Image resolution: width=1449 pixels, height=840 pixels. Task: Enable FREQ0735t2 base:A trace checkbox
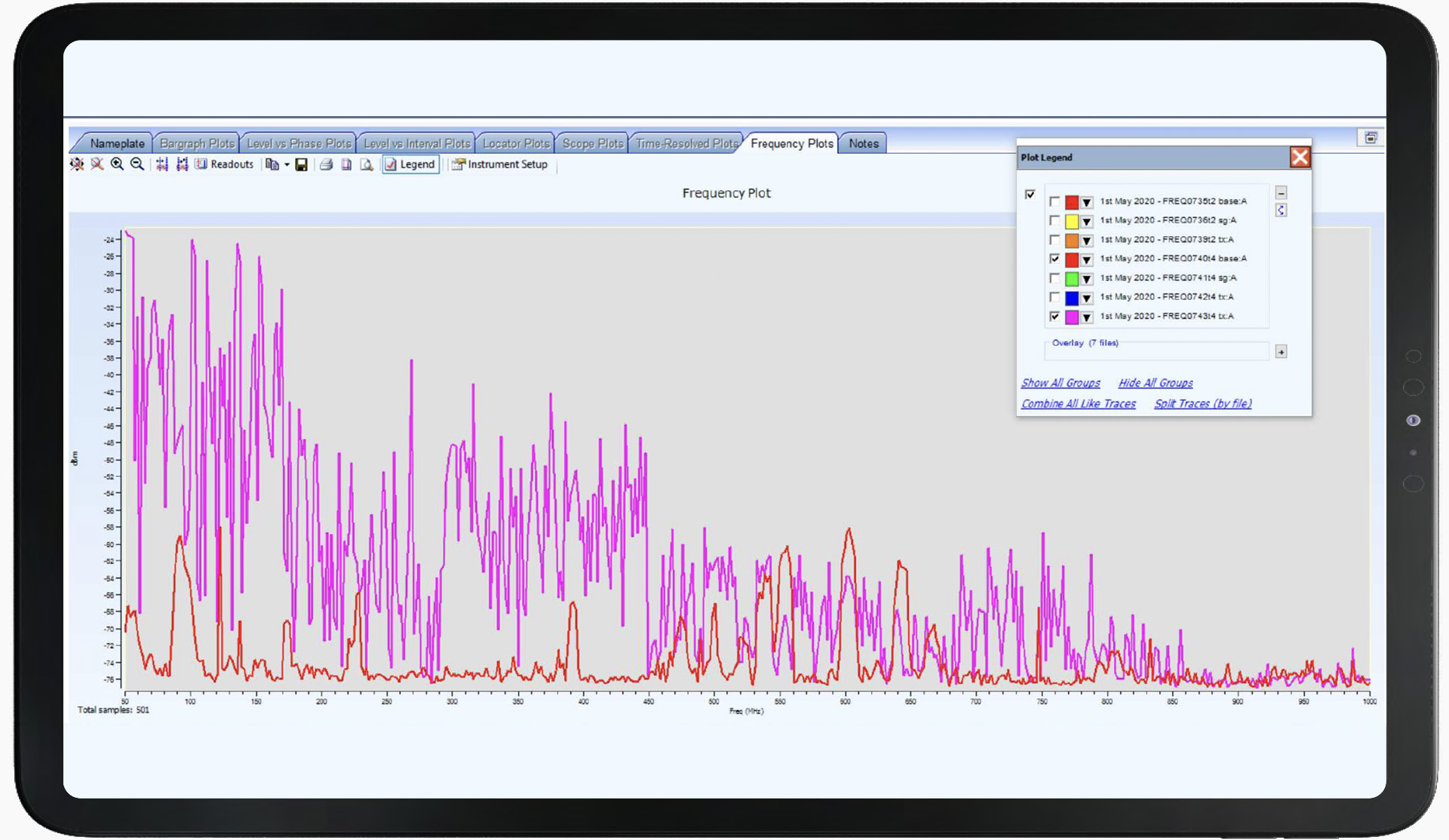point(1055,202)
